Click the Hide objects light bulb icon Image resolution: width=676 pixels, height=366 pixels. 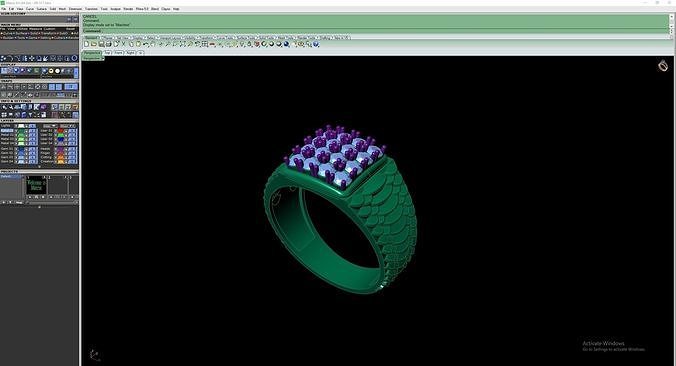242,44
